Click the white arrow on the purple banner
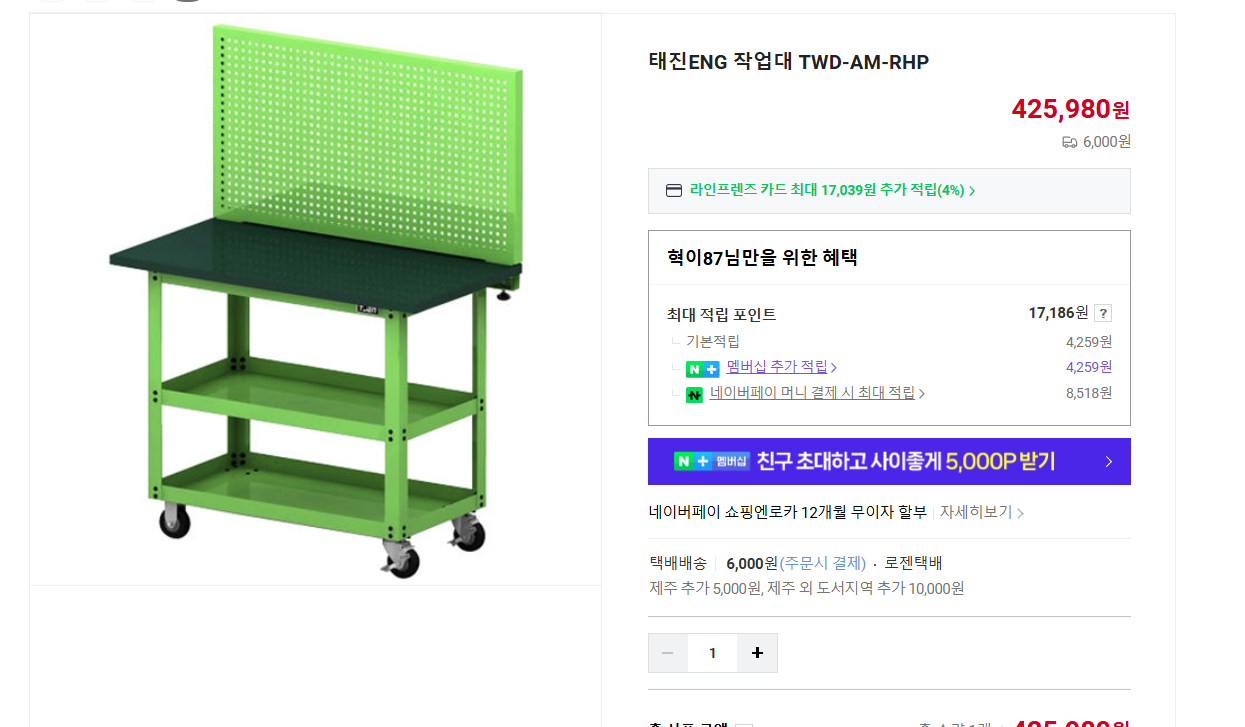The height and width of the screenshot is (727, 1245). coord(1108,462)
